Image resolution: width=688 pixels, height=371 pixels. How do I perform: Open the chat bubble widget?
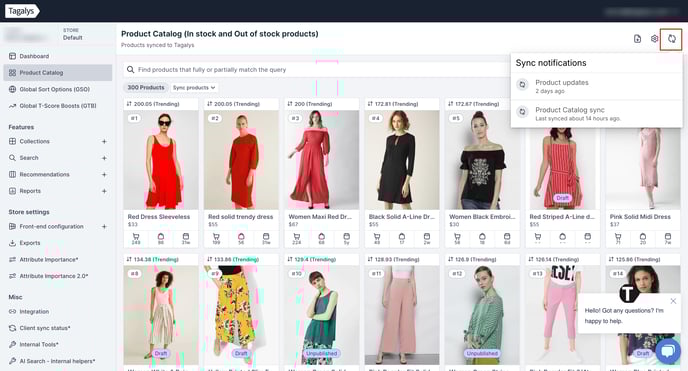coord(668,351)
